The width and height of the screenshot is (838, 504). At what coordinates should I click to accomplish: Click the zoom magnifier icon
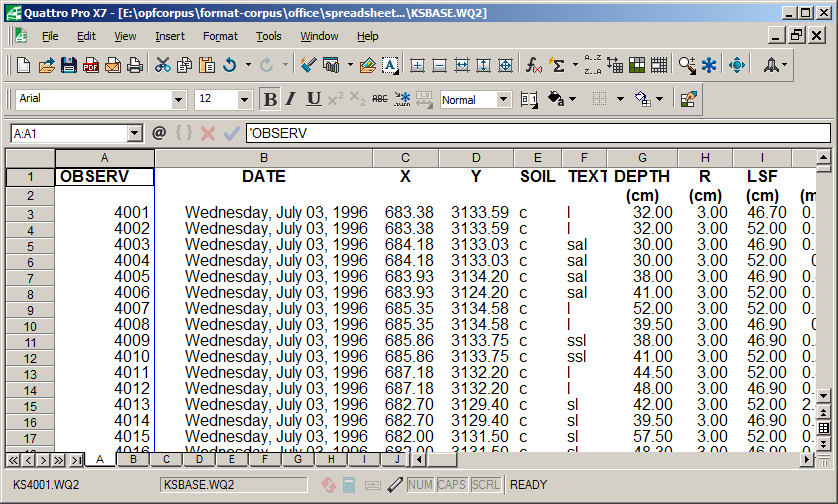686,65
